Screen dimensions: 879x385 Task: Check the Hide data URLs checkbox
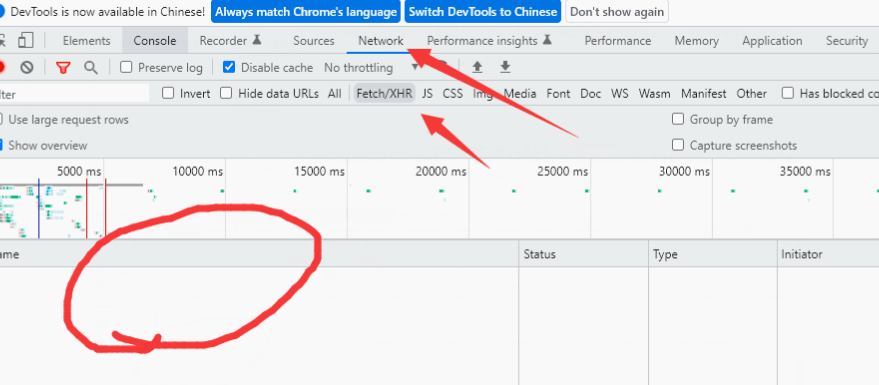point(226,93)
